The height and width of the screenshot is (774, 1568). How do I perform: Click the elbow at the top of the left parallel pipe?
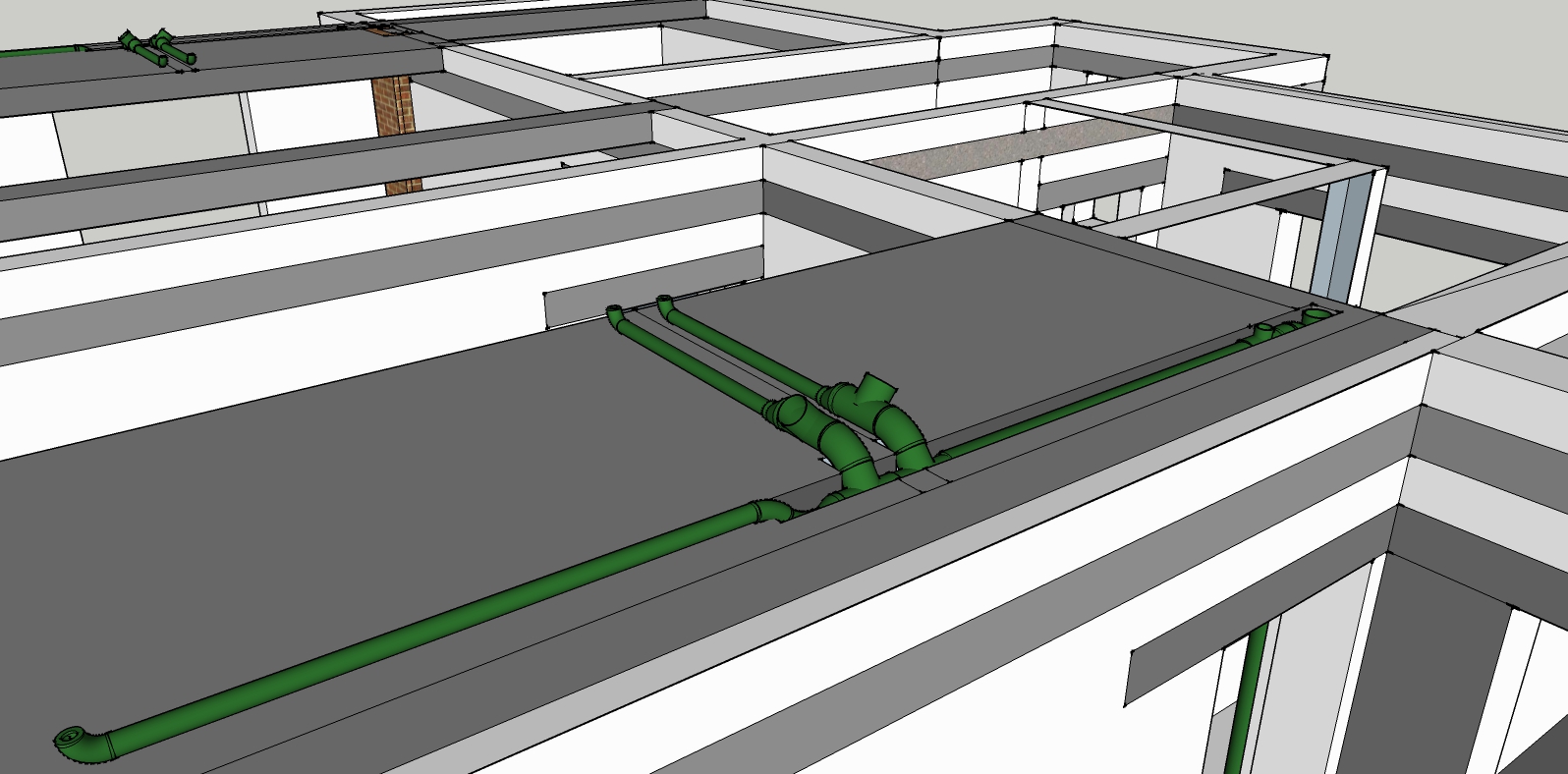pyautogui.click(x=617, y=315)
